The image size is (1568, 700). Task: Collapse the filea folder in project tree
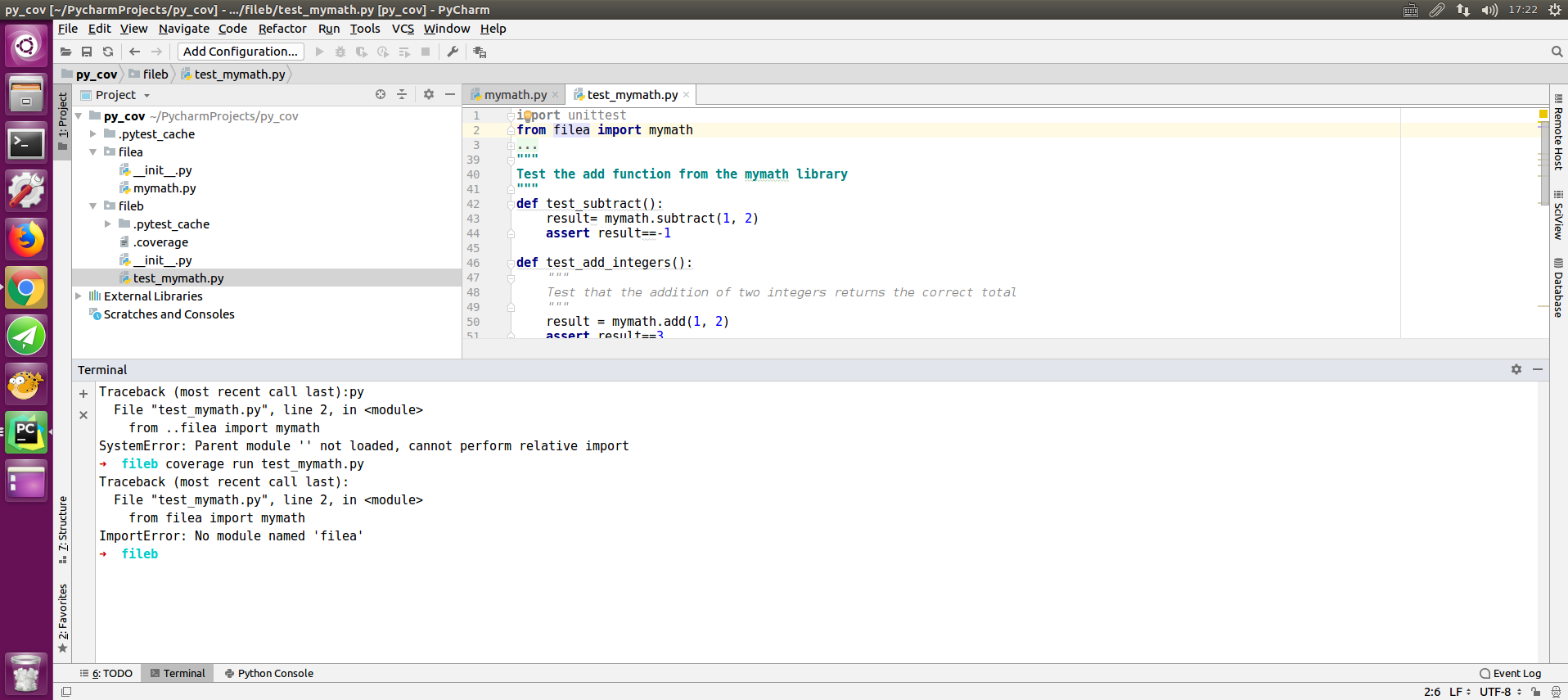tap(93, 152)
